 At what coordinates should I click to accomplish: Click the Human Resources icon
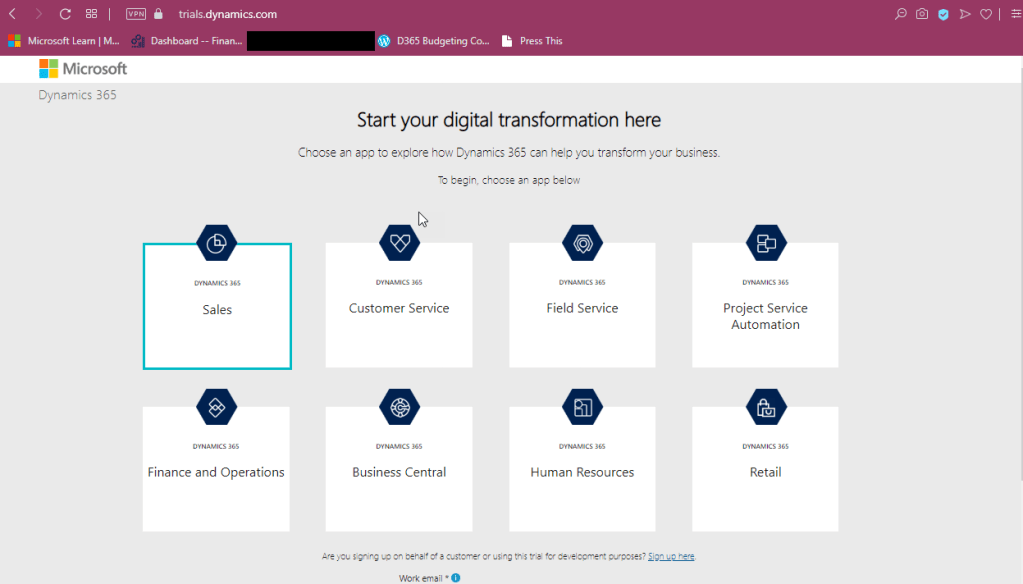[x=582, y=407]
